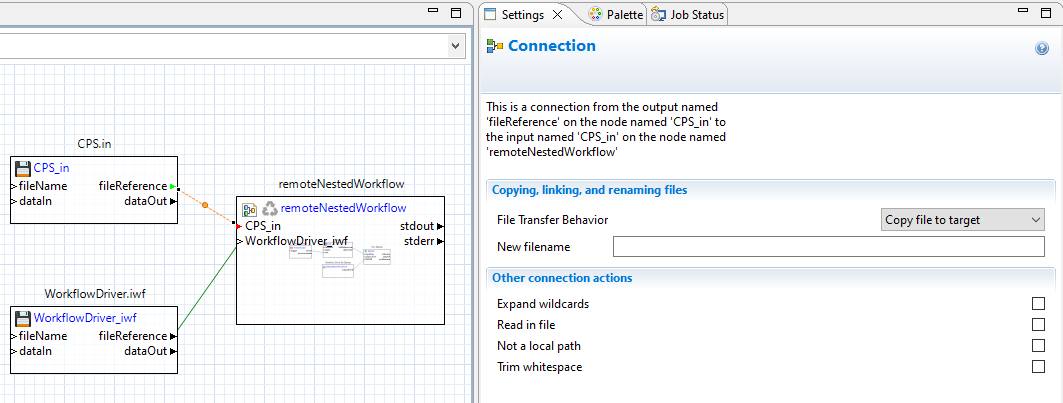This screenshot has width=1063, height=403.
Task: Click the CPS_in node floppy disk icon
Action: pyautogui.click(x=22, y=169)
